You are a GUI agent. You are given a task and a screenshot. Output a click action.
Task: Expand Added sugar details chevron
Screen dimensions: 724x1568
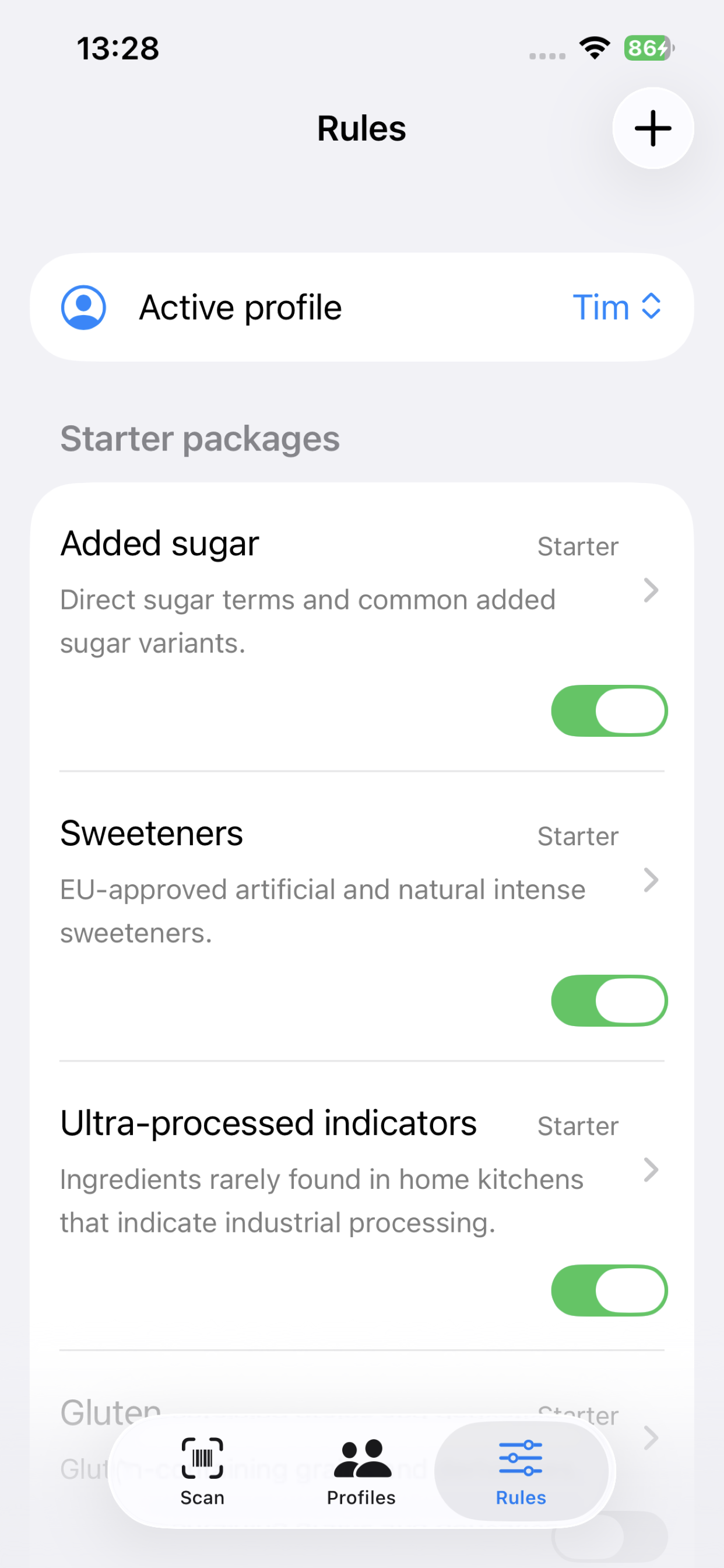click(x=651, y=590)
